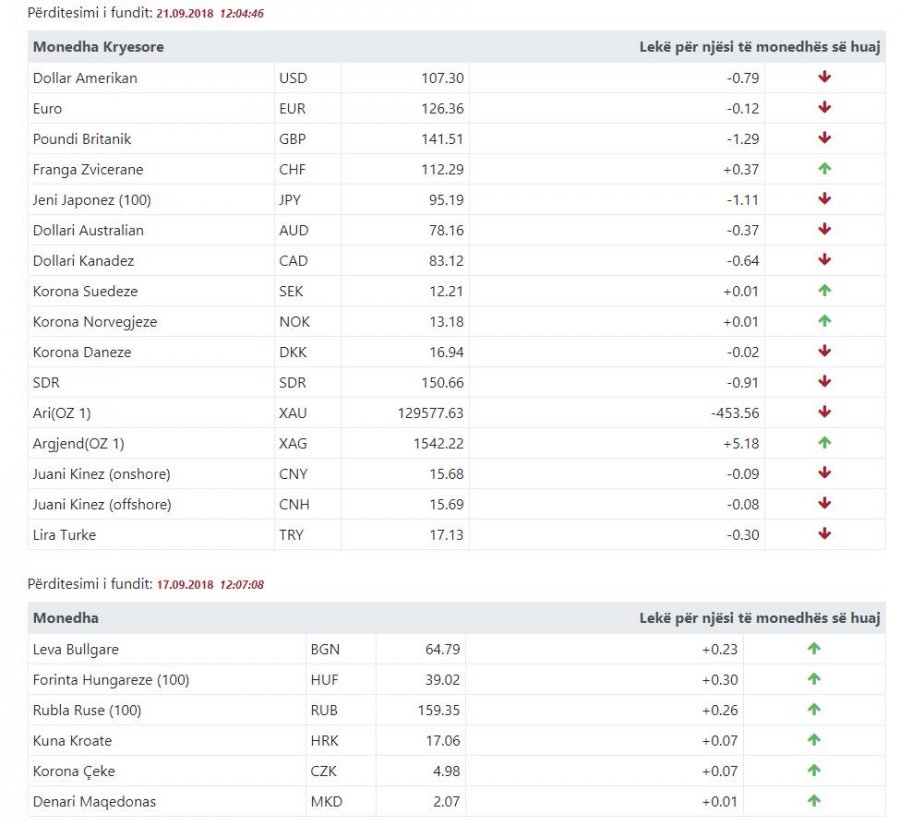Screen dimensions: 900x825
Task: Click the BGN rate 64.79
Action: coord(443,649)
